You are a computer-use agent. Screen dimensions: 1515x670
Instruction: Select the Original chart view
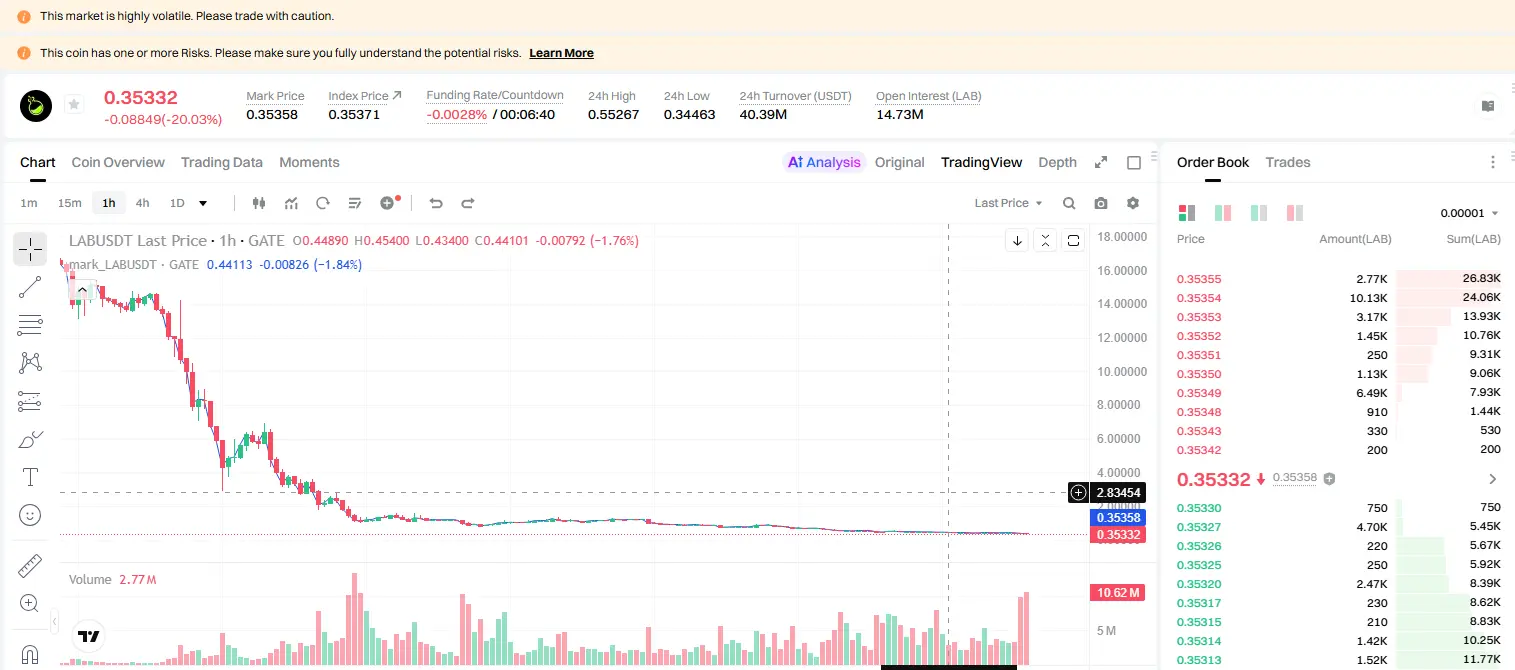tap(900, 162)
